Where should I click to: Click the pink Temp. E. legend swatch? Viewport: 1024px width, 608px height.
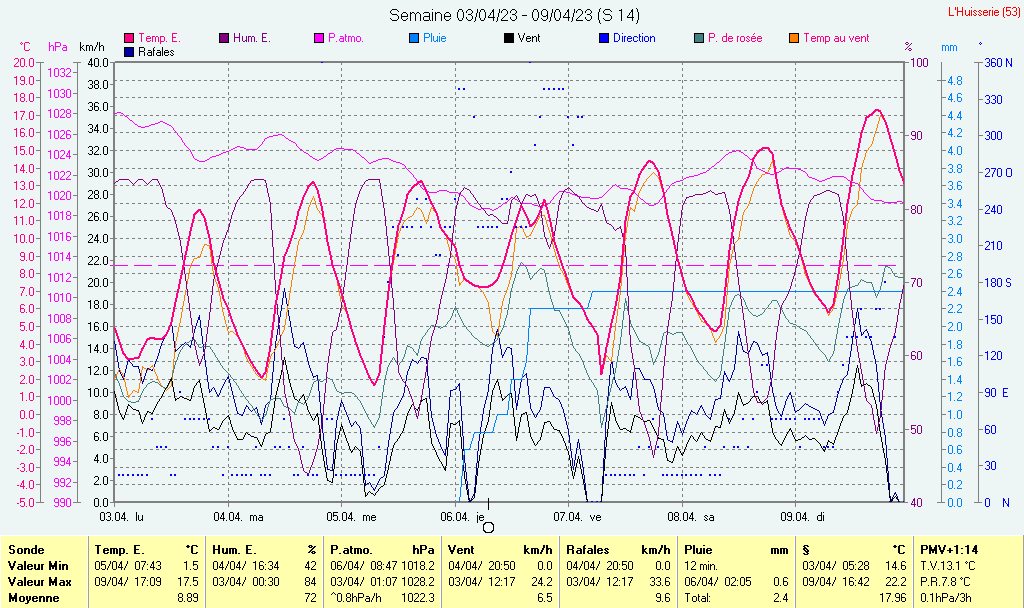tap(129, 38)
